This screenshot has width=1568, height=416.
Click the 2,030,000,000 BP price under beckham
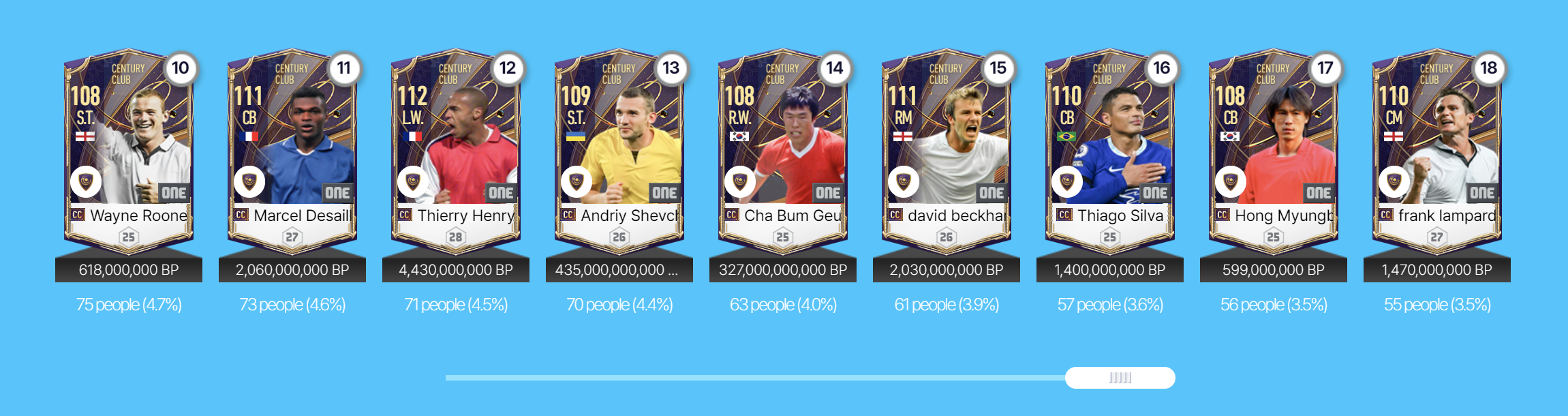pos(947,270)
